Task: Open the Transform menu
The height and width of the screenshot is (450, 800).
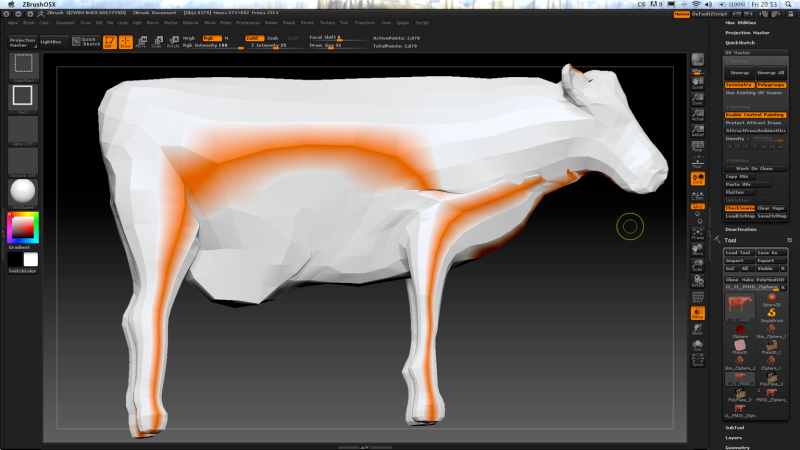Action: coord(364,21)
